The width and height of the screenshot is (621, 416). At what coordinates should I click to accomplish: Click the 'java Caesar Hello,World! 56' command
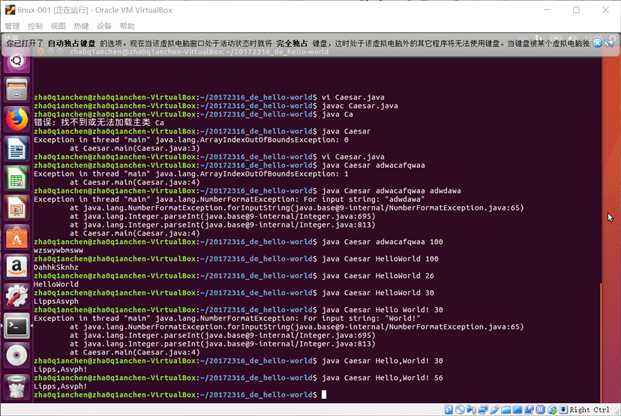click(382, 378)
